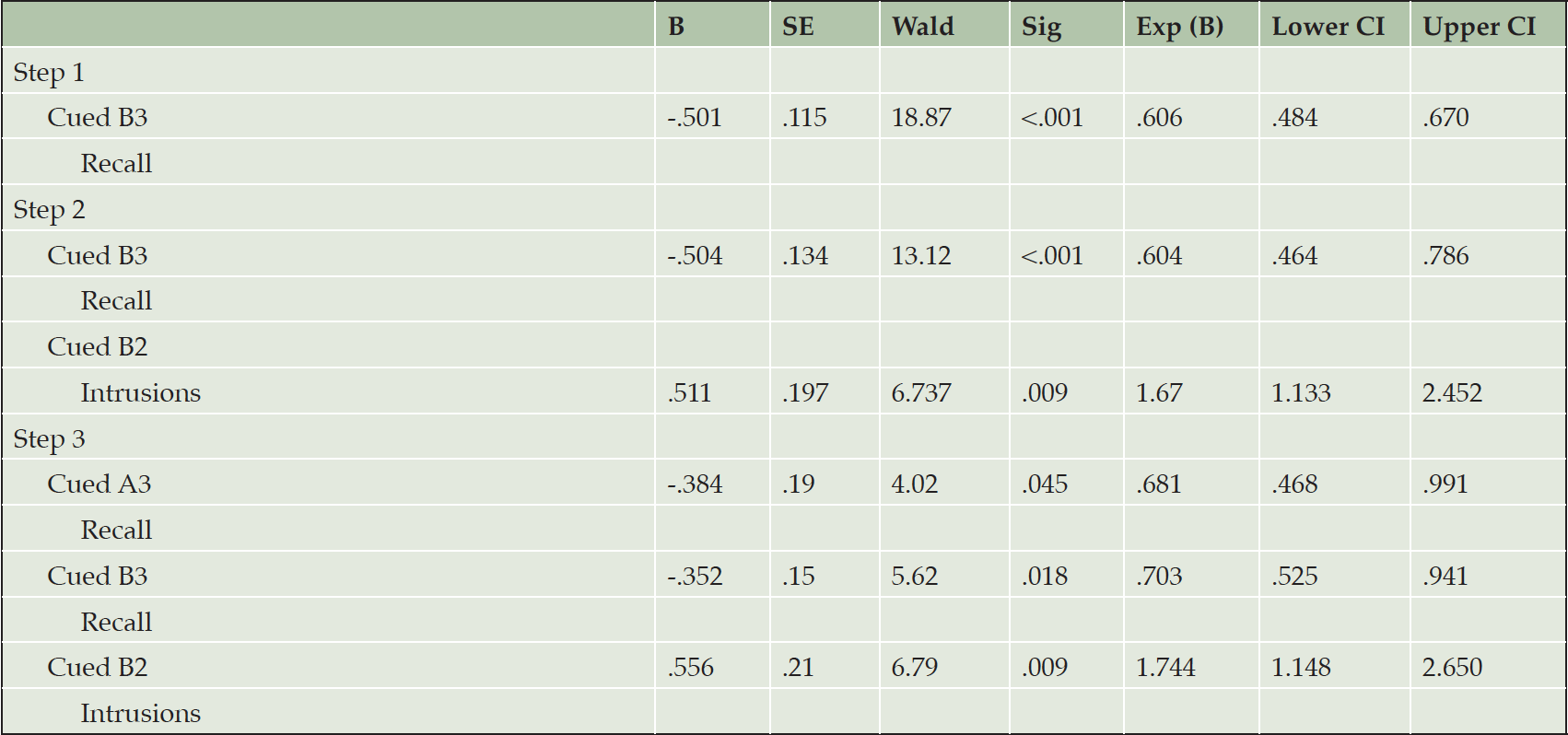Select the Exp (B) column header
Viewport: 1568px width, 735px height.
1179,27
